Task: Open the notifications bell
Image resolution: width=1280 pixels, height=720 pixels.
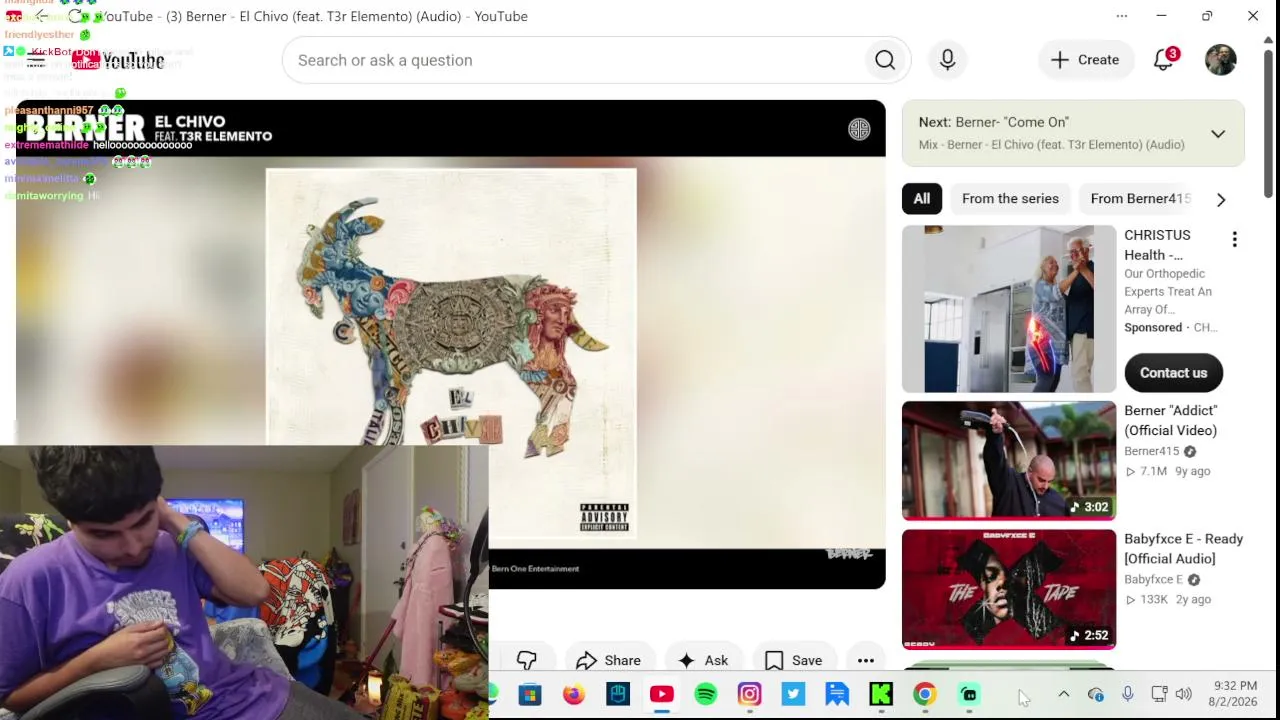Action: point(1163,60)
